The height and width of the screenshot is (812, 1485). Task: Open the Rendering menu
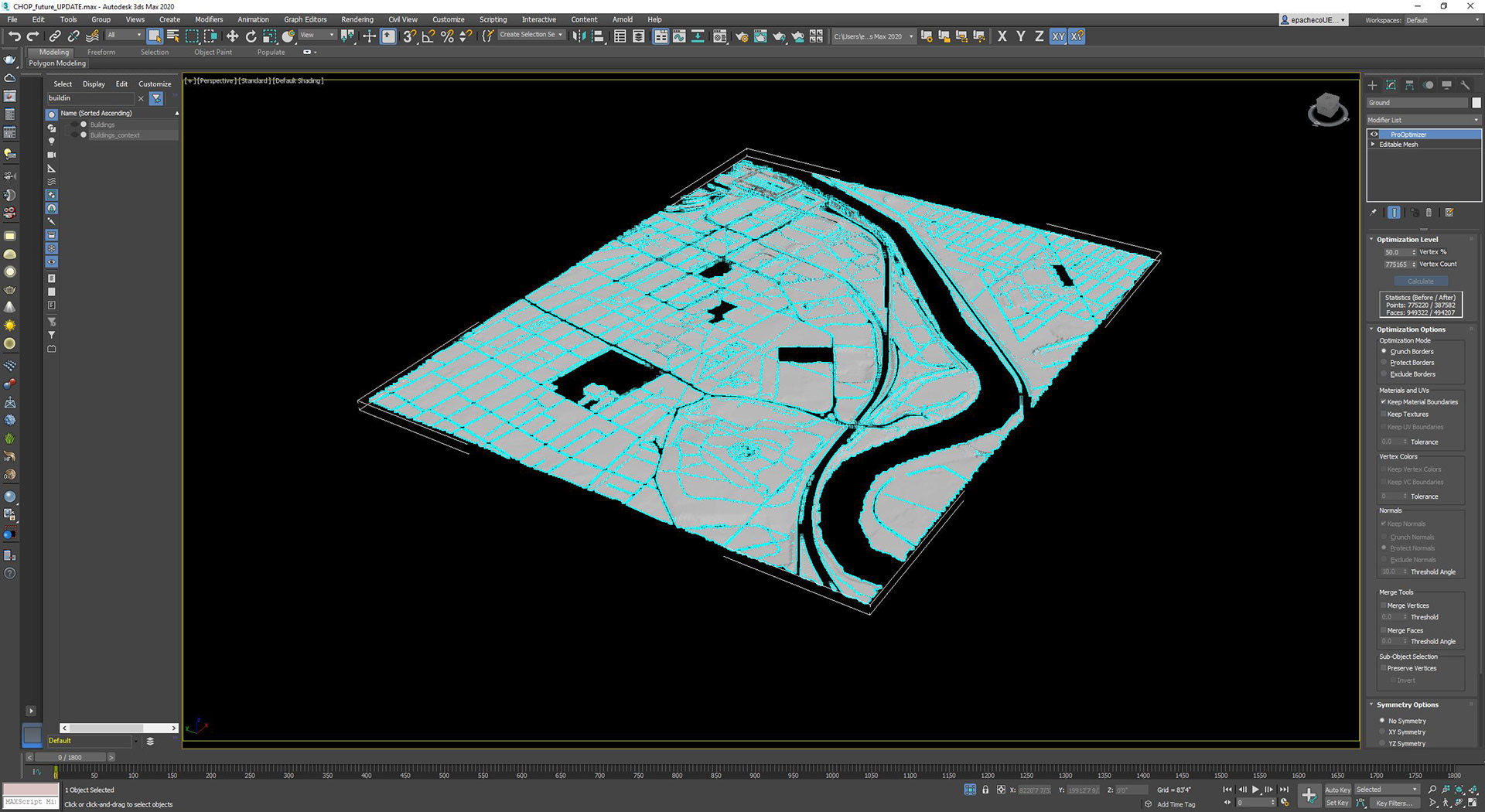(x=357, y=19)
